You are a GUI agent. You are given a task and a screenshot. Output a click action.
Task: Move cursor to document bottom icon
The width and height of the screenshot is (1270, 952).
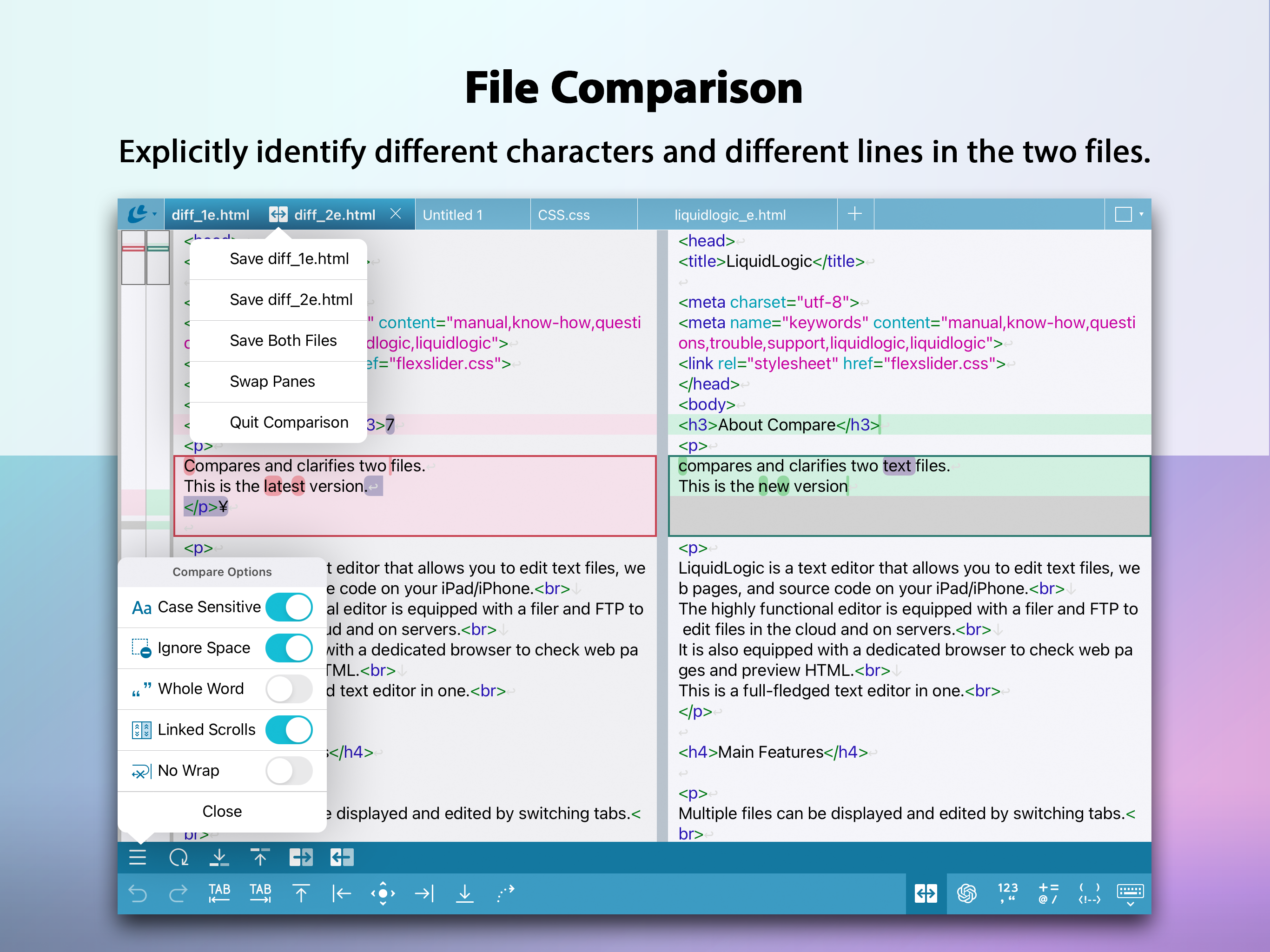[464, 893]
